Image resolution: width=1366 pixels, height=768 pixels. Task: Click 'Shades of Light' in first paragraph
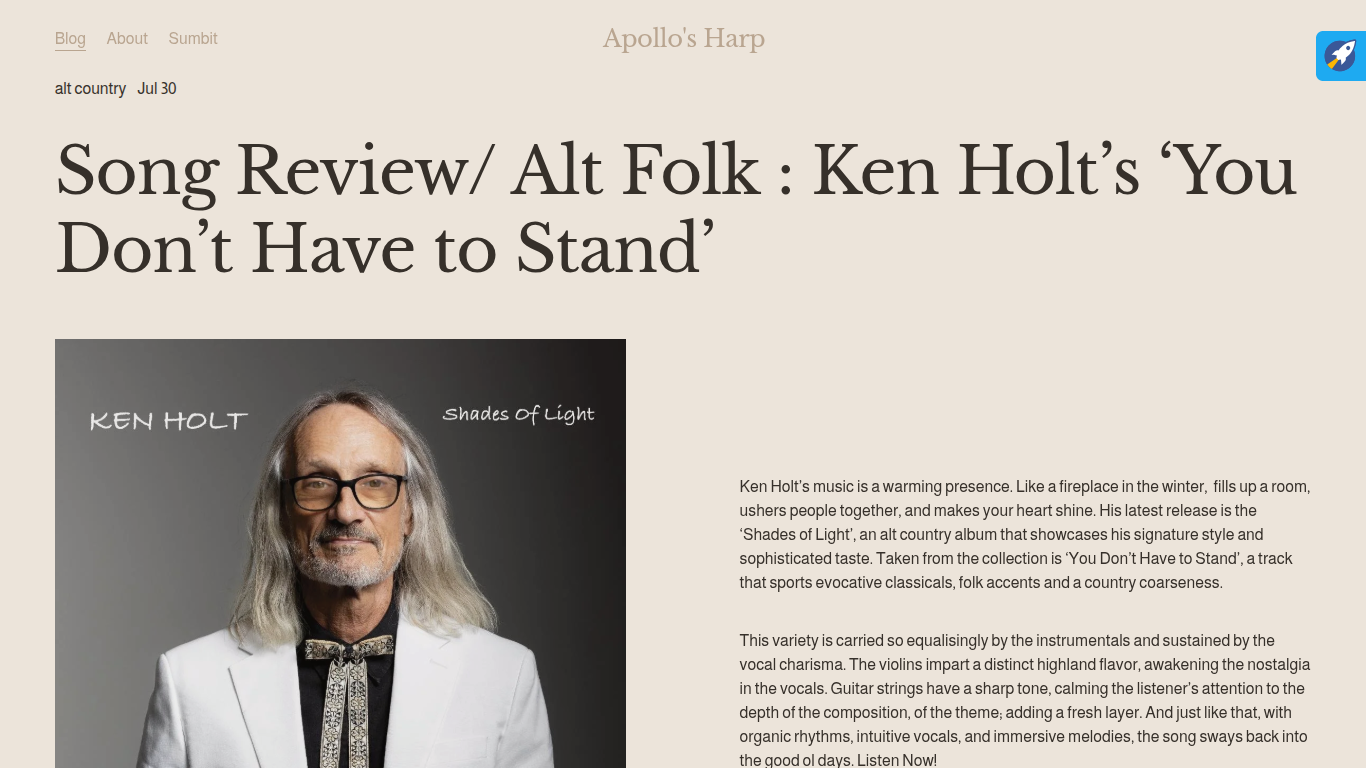[x=797, y=534]
